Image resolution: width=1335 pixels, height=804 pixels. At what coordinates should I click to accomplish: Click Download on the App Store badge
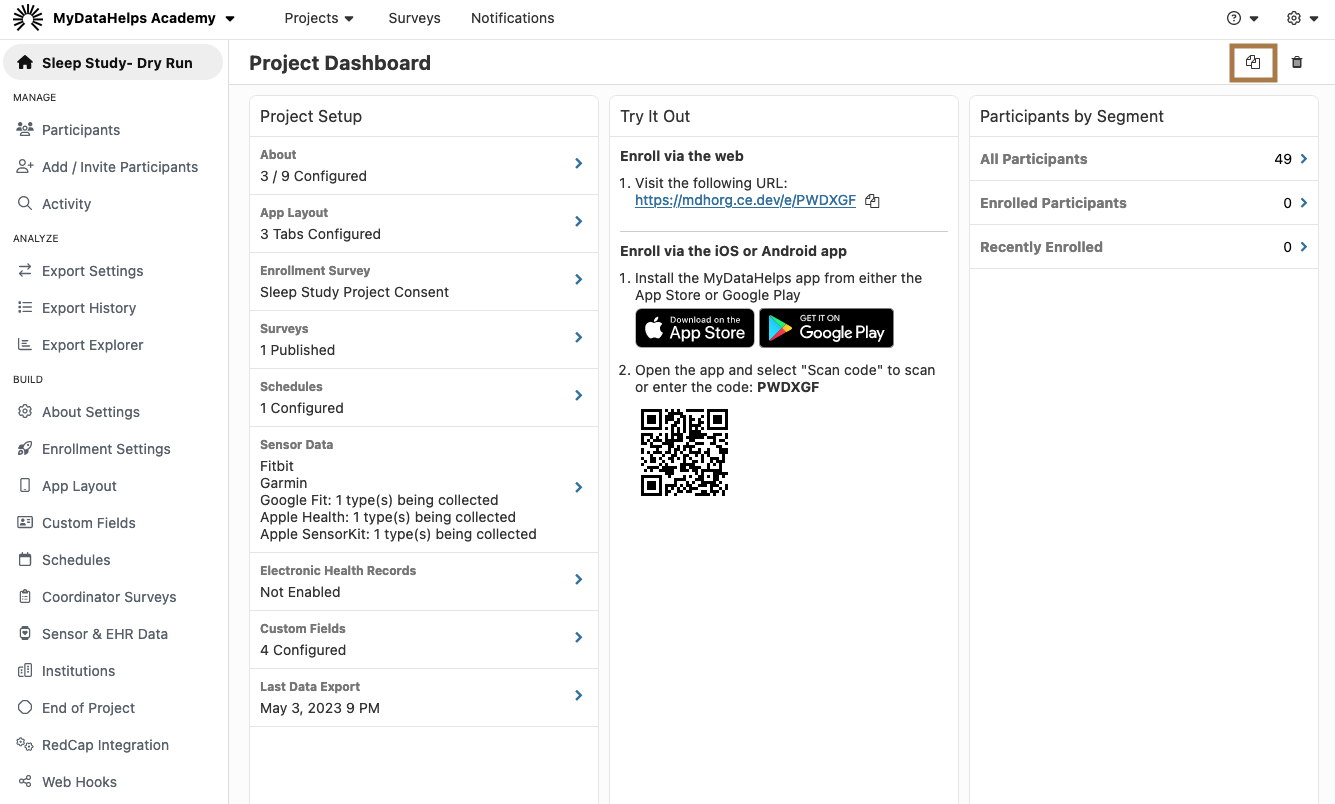tap(695, 328)
